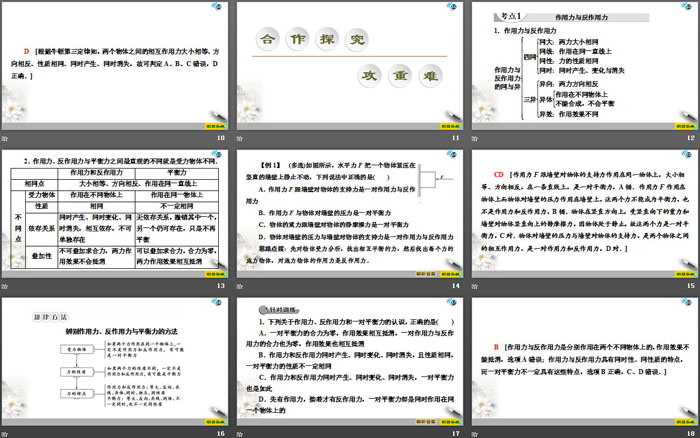This screenshot has width=700, height=438.
Task: Select slide 14 thumbnail with 例1 question
Action: (350, 214)
